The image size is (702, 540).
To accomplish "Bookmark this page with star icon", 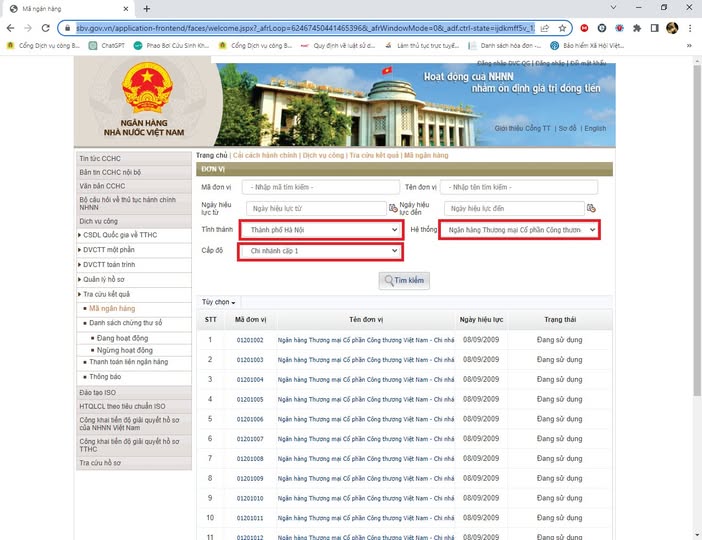I will pyautogui.click(x=562, y=28).
